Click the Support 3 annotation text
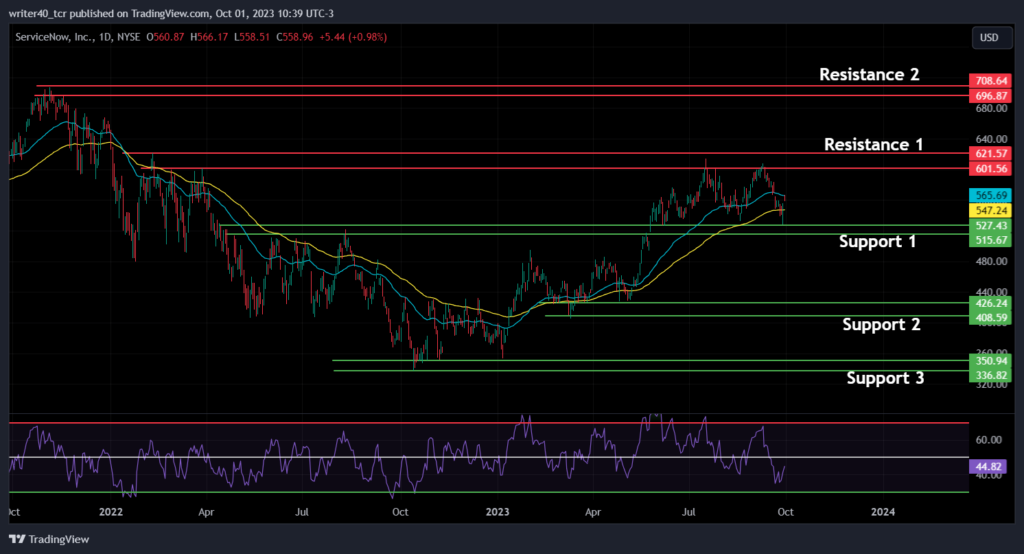Image resolution: width=1024 pixels, height=554 pixels. point(885,378)
